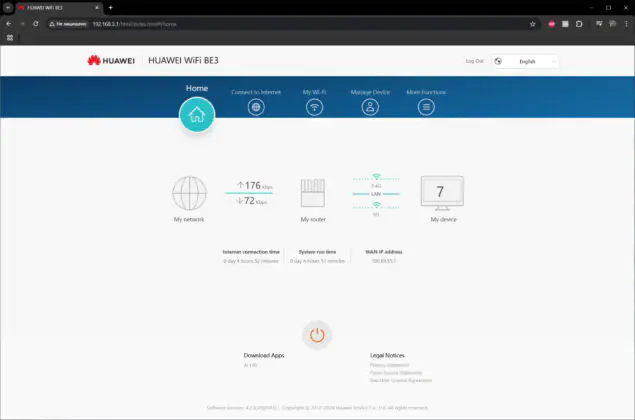The width and height of the screenshot is (635, 420).
Task: Open the My Wi-Fi icon
Action: [x=314, y=107]
